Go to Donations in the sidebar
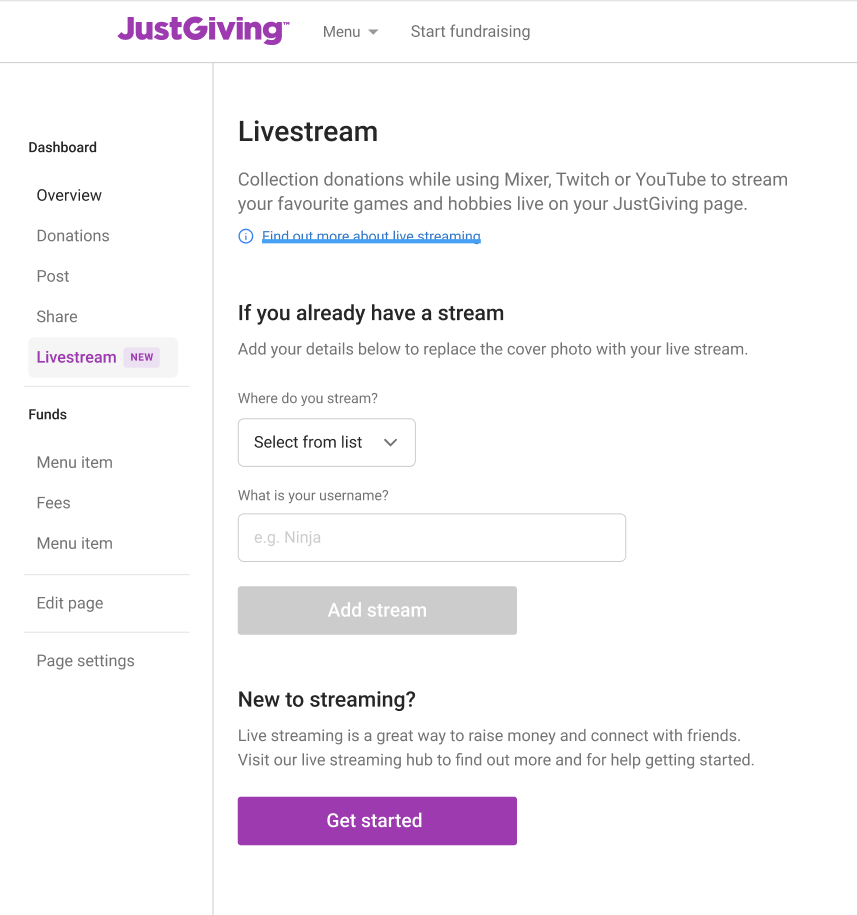This screenshot has height=915, width=857. click(x=73, y=236)
